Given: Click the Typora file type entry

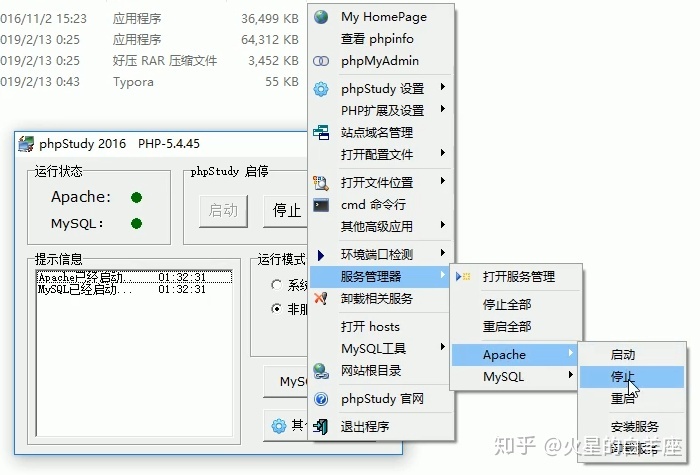Looking at the screenshot, I should [133, 82].
